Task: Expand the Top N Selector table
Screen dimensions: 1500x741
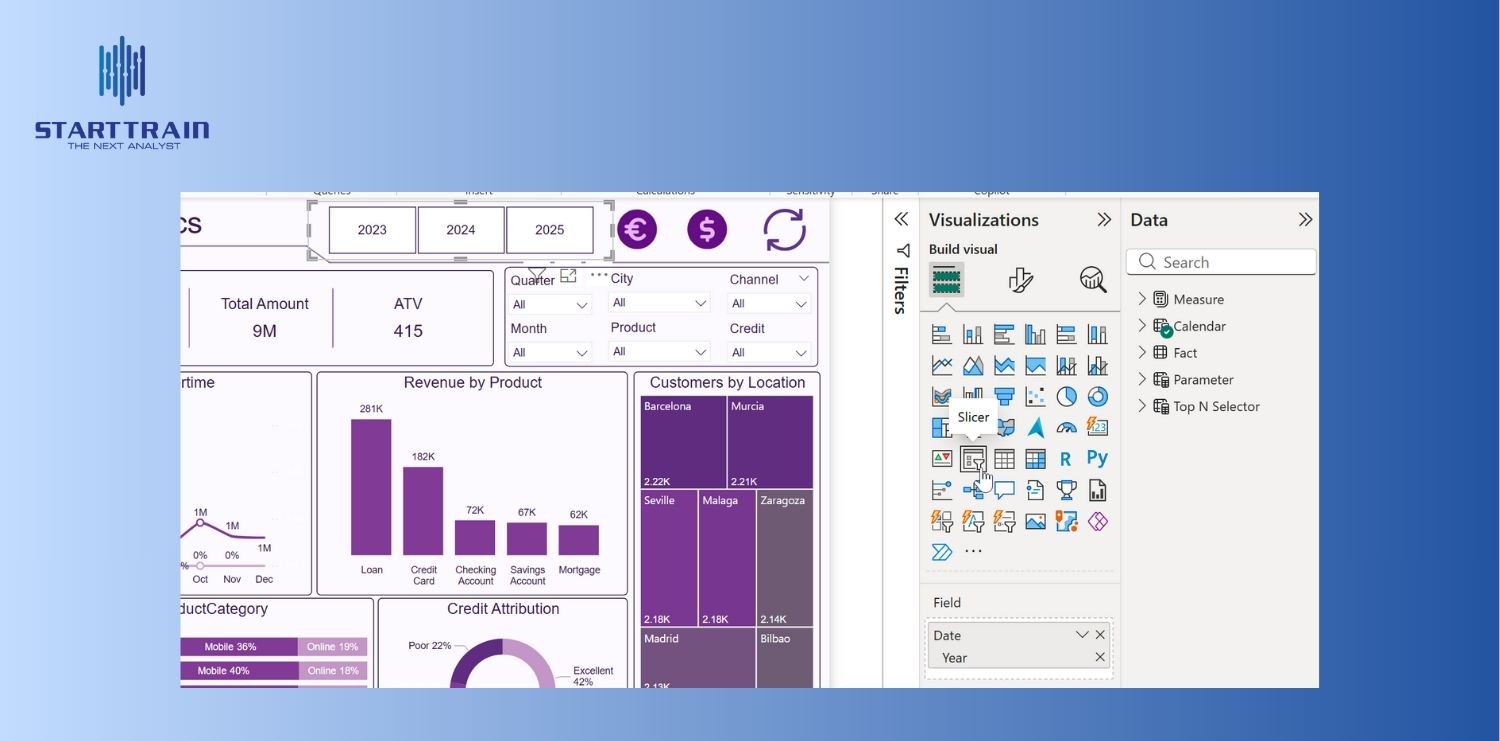Action: pyautogui.click(x=1142, y=406)
